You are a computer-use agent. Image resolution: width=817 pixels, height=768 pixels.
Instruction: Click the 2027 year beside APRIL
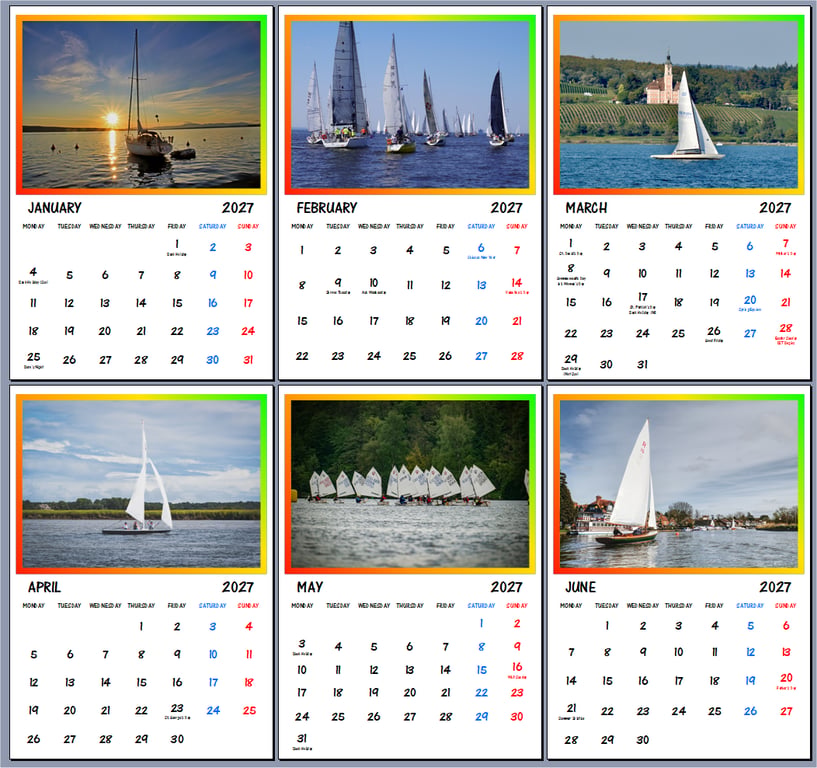[x=238, y=587]
